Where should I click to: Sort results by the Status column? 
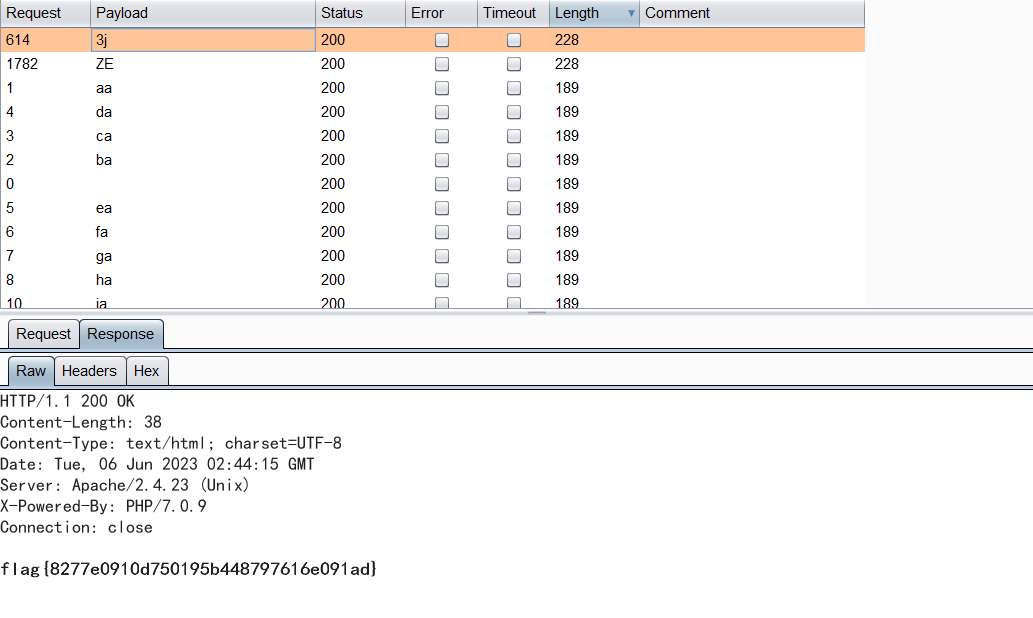click(x=345, y=13)
